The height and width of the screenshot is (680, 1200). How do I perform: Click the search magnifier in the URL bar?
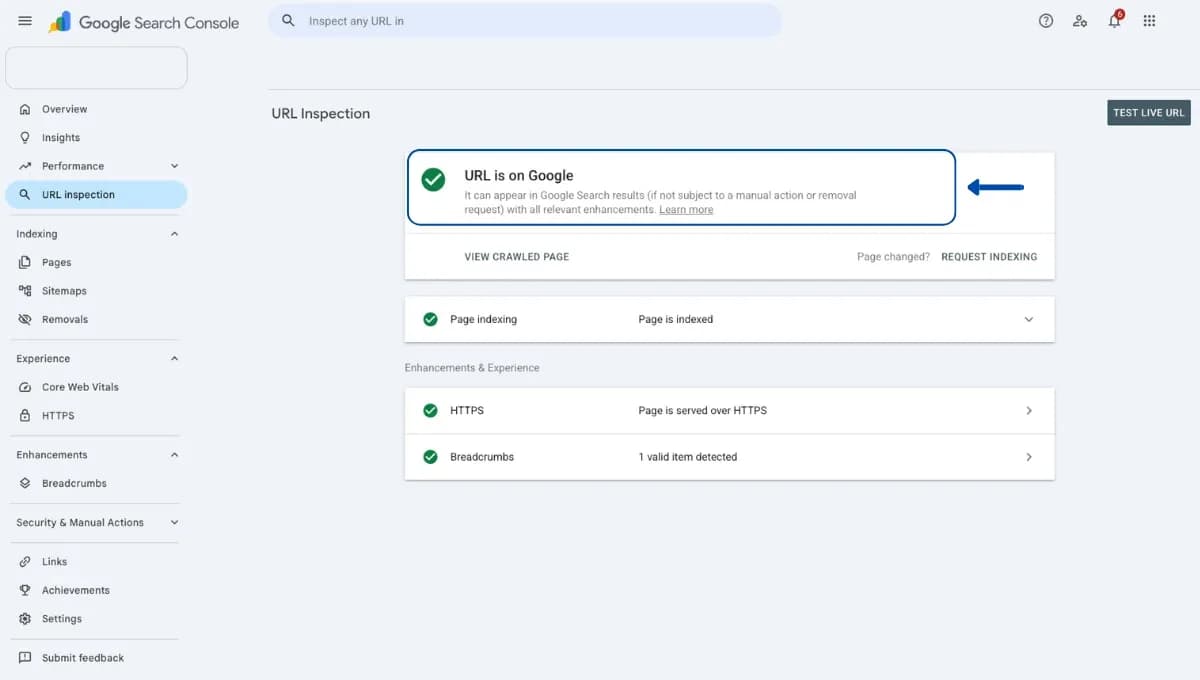coord(288,20)
